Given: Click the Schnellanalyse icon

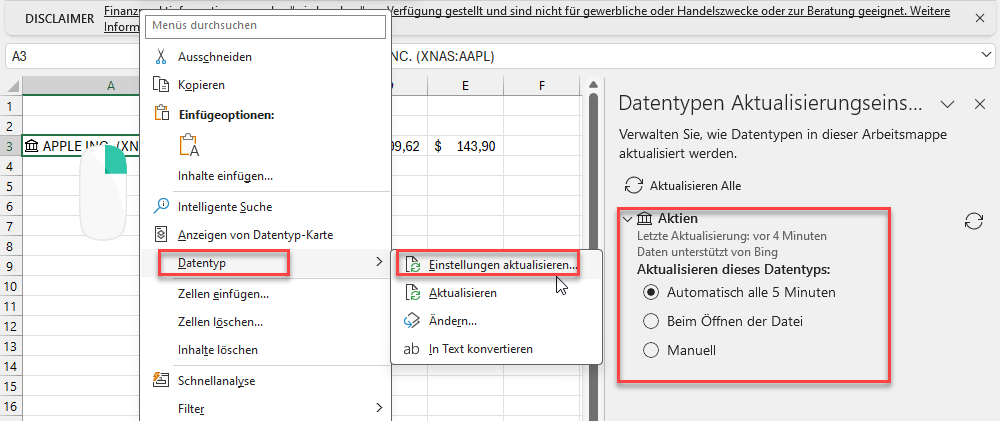Looking at the screenshot, I should tap(161, 380).
